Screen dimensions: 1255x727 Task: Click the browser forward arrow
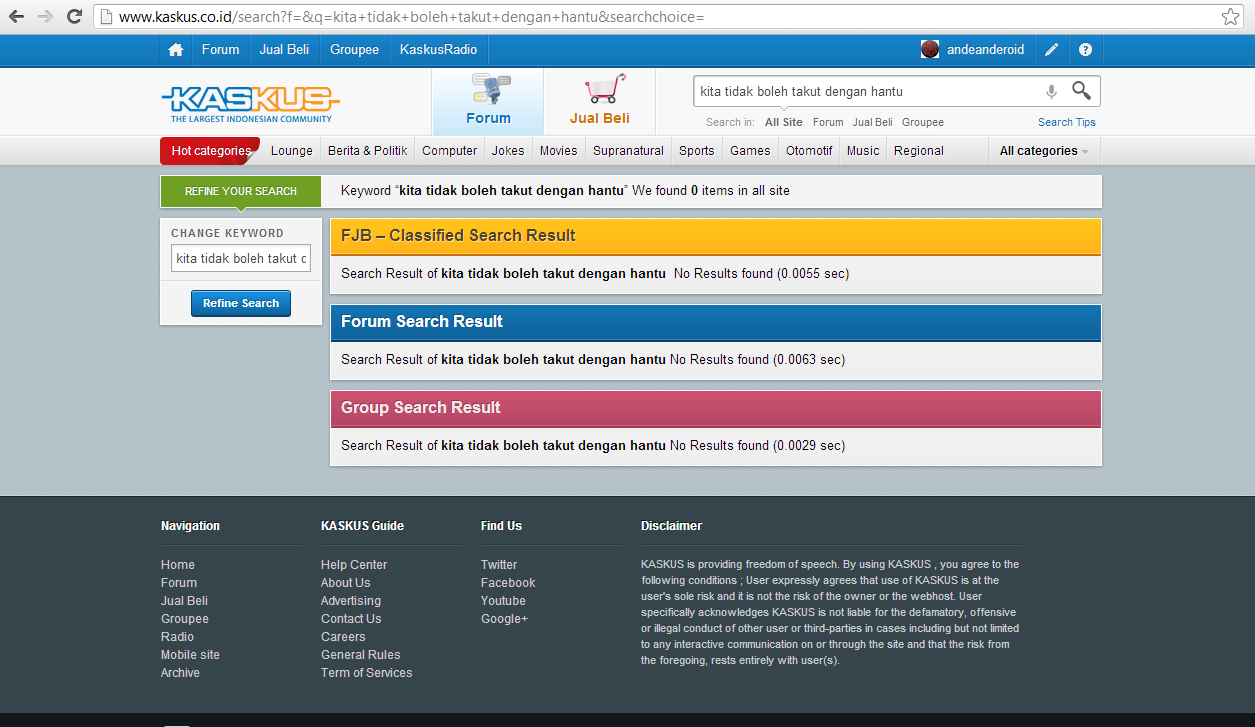pos(45,17)
